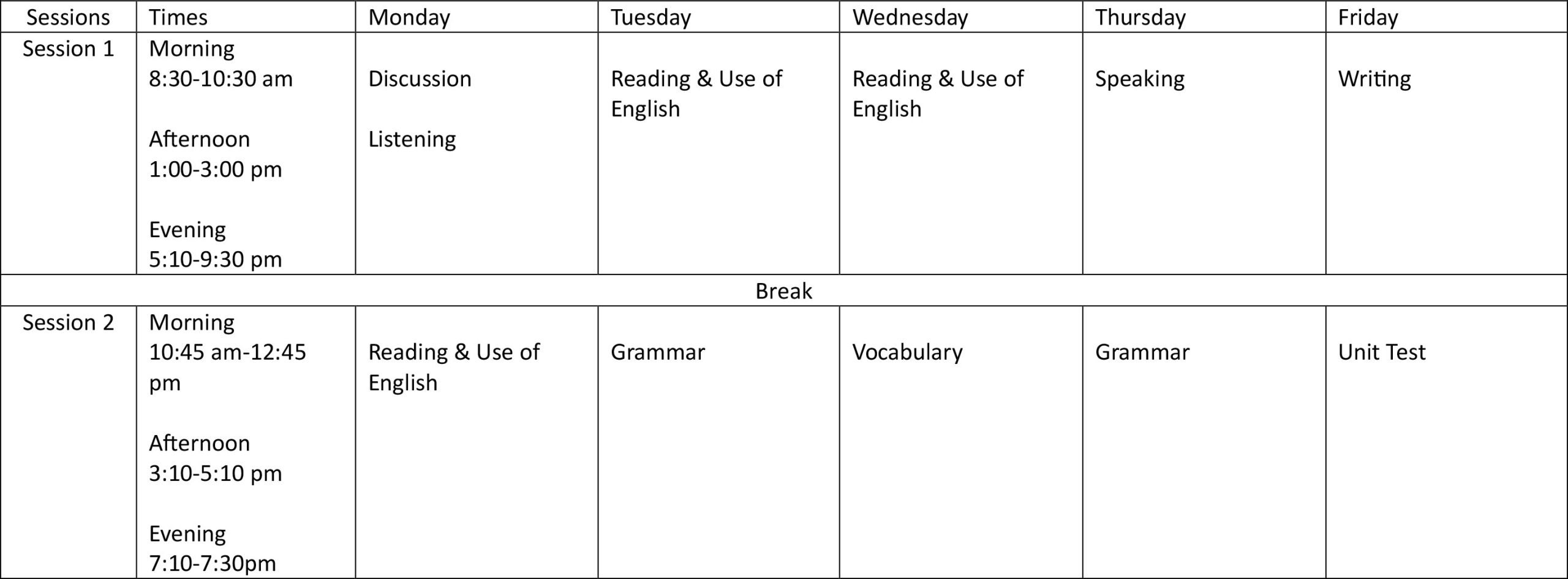Screen dimensions: 1568x579
Task: Select the Session 1 row label
Action: [x=69, y=48]
